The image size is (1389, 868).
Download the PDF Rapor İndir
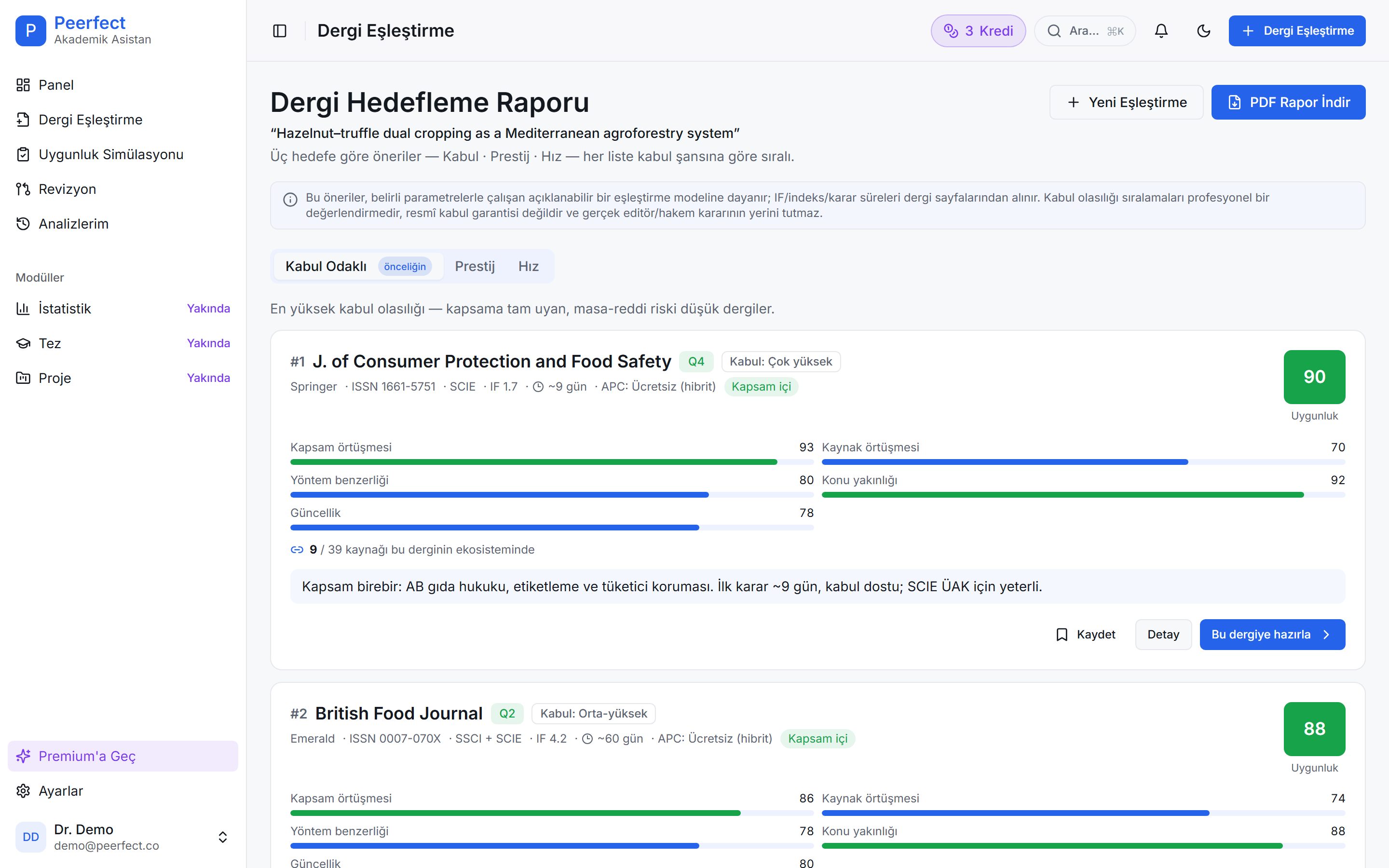(x=1288, y=102)
